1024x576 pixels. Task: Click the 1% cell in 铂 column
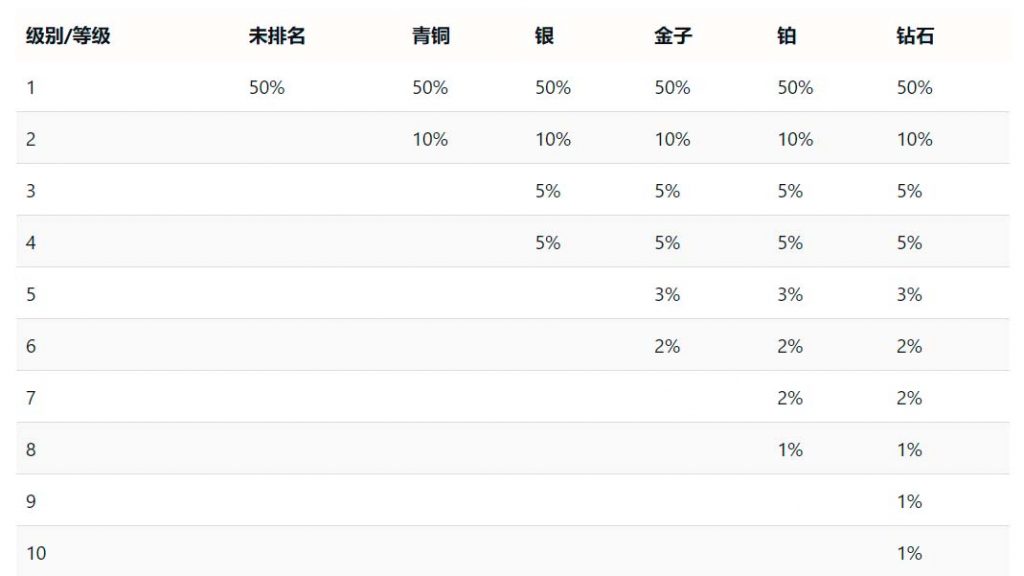790,450
